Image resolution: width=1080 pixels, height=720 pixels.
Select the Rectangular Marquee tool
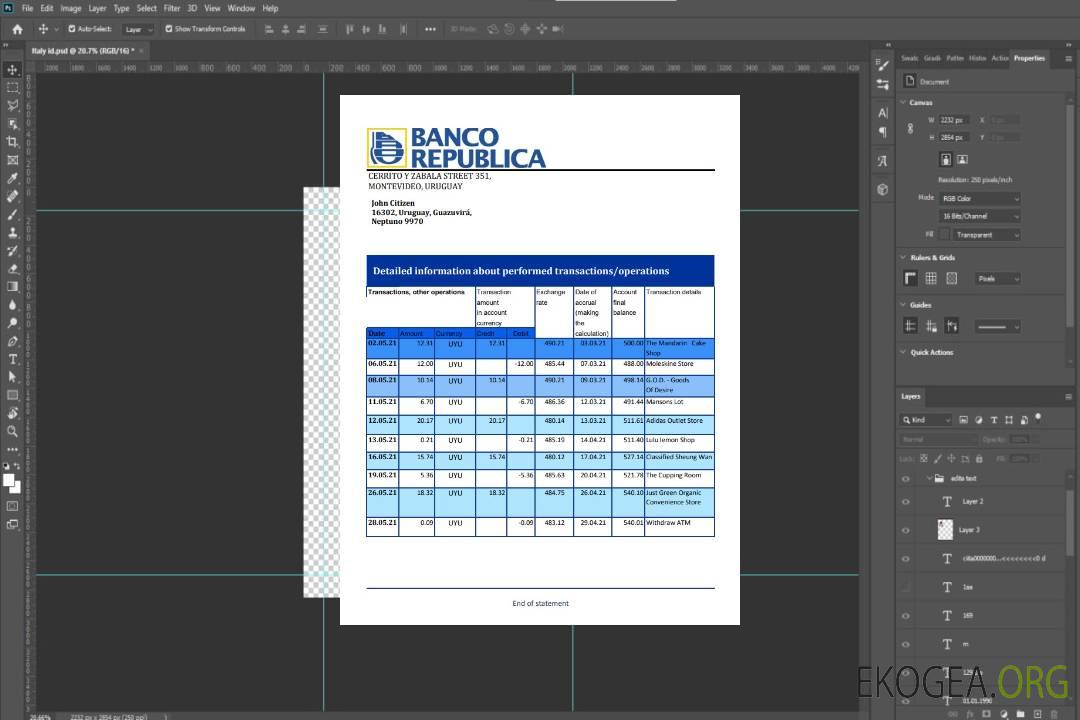(12, 88)
